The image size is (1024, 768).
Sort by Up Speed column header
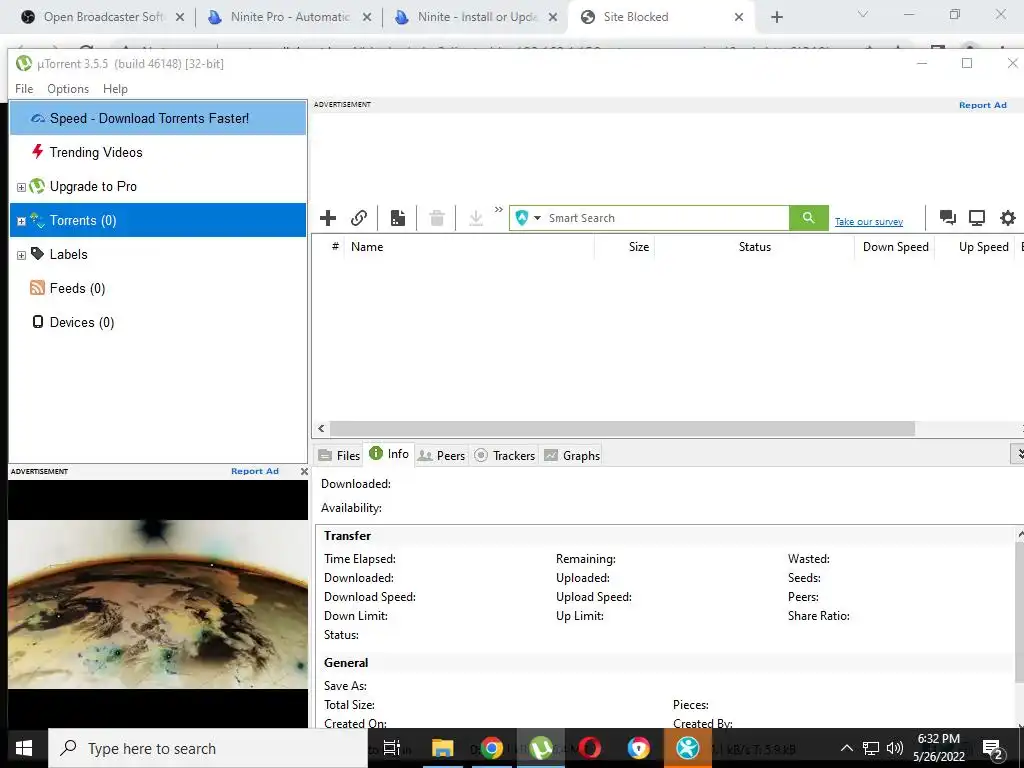click(x=974, y=247)
